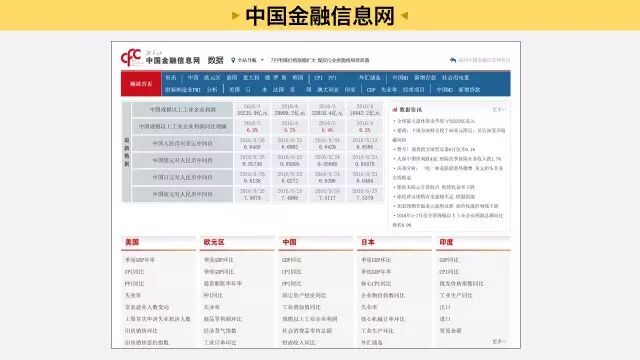
Task: Click 更多 in the 数据资讯 panel
Action: coord(499,109)
